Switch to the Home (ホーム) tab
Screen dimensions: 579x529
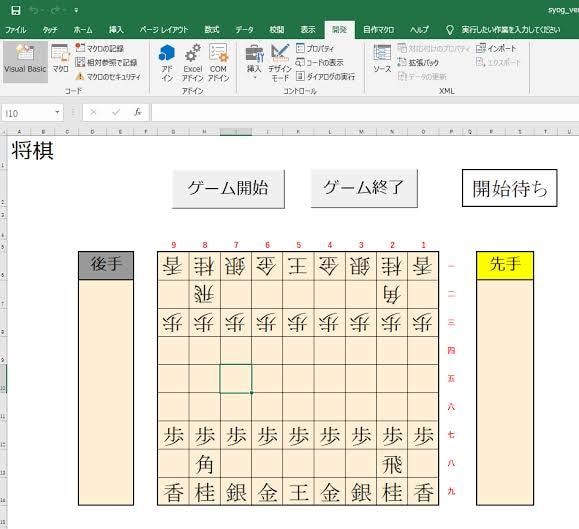[x=83, y=30]
